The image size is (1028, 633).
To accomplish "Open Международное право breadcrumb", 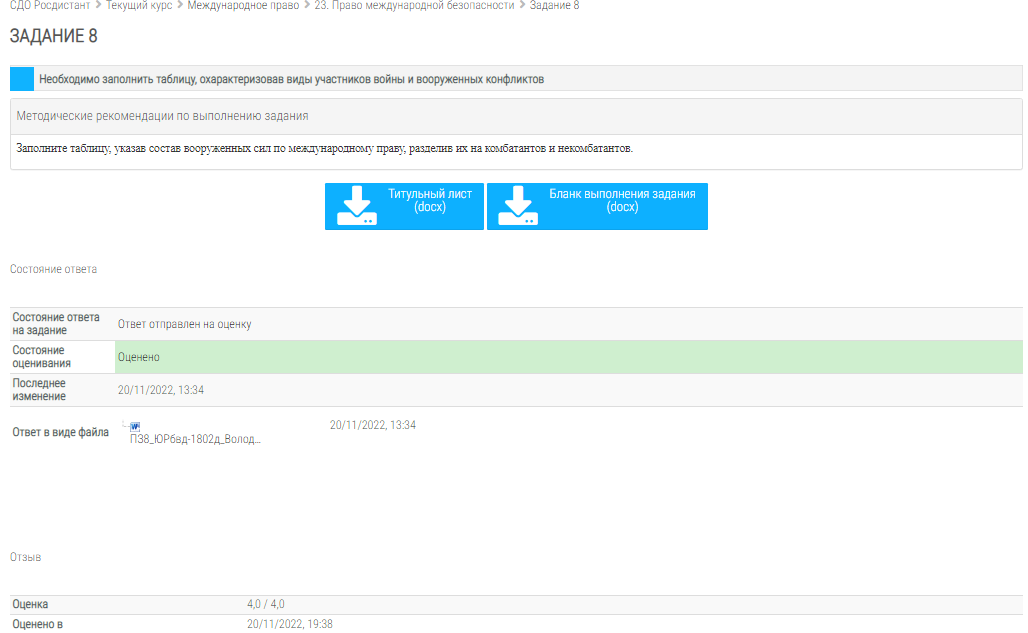I will (243, 5).
